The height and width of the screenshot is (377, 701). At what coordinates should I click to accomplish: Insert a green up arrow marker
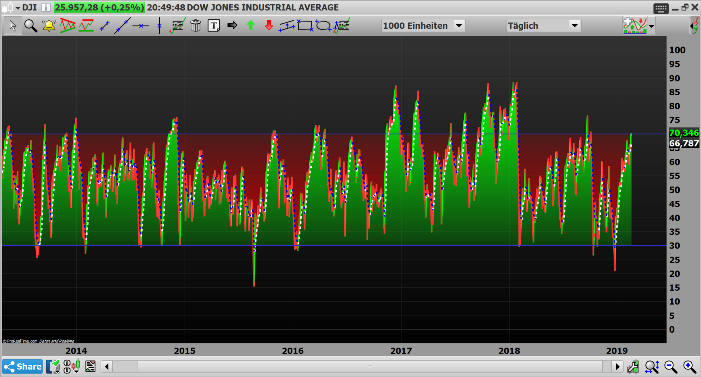tap(250, 25)
